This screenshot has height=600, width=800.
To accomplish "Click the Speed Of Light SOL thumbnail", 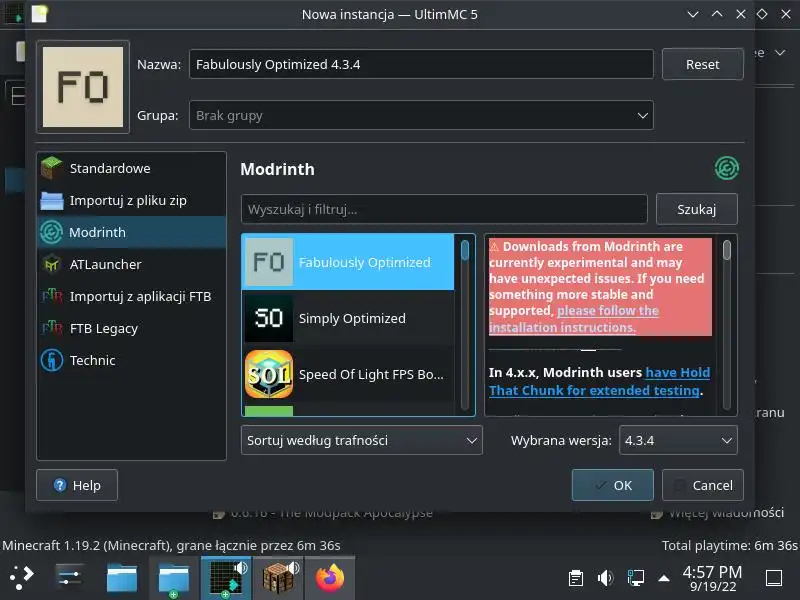I will point(269,374).
